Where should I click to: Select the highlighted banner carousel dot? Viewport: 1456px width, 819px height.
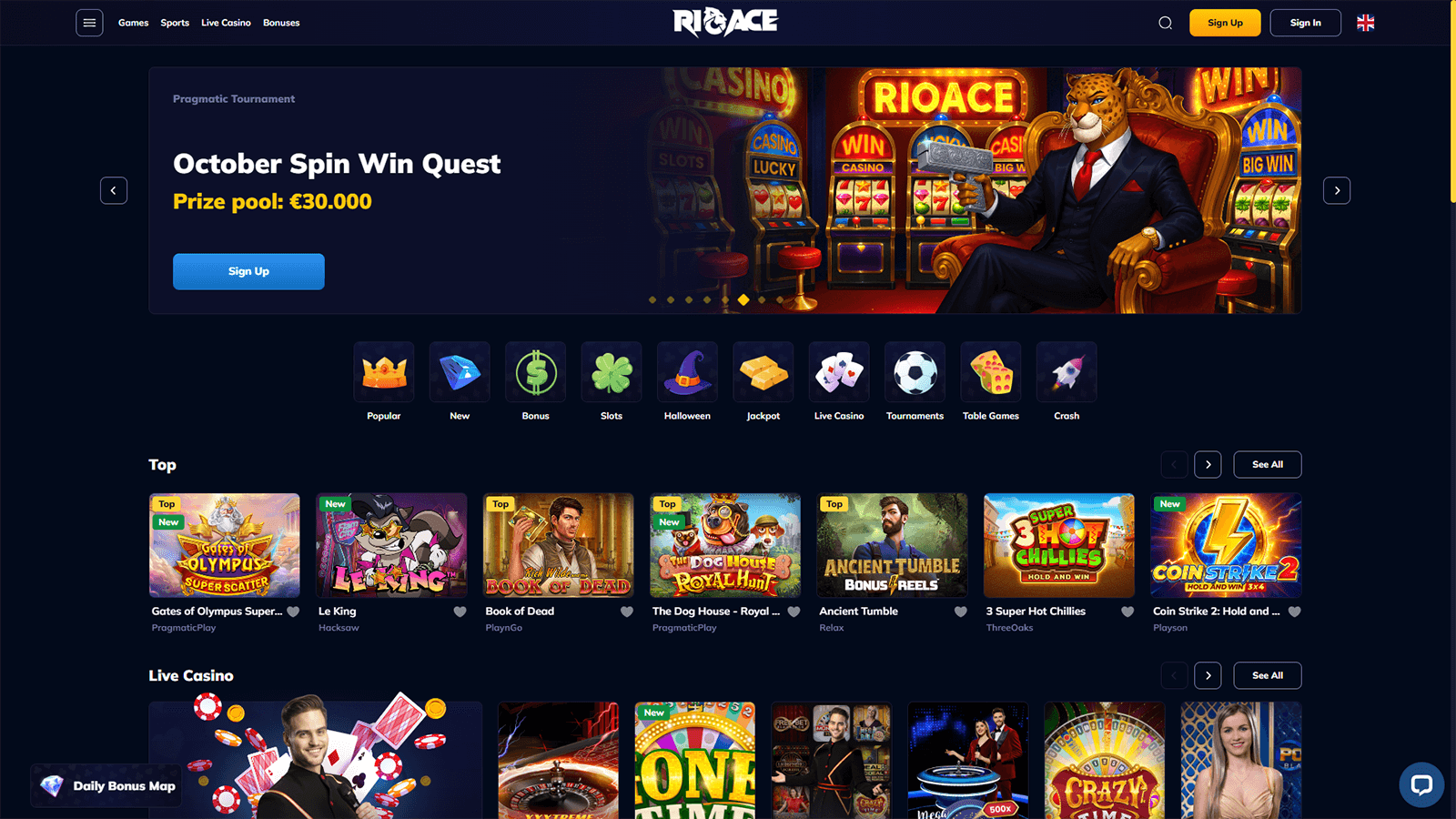tap(743, 299)
